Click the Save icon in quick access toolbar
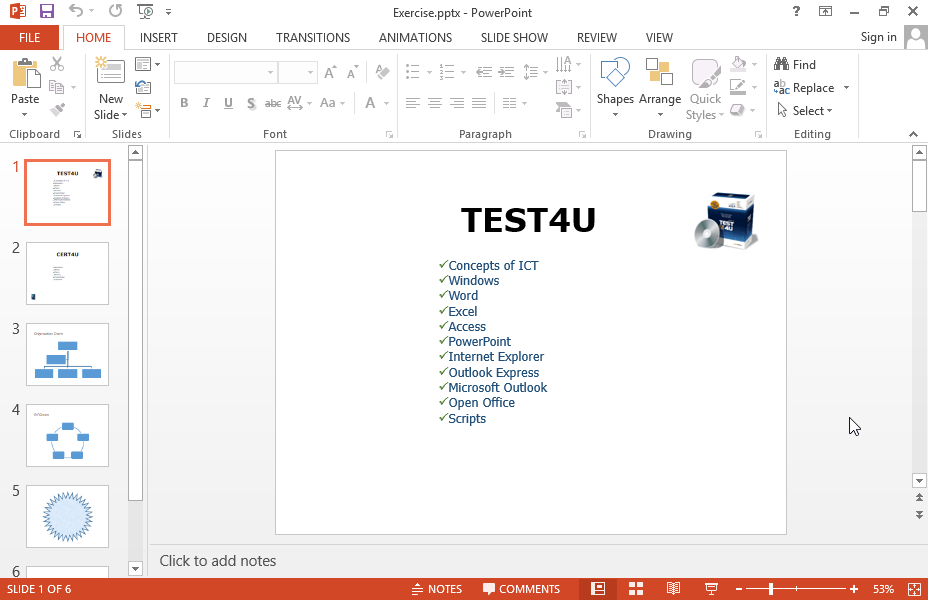Viewport: 928px width, 600px height. (47, 11)
